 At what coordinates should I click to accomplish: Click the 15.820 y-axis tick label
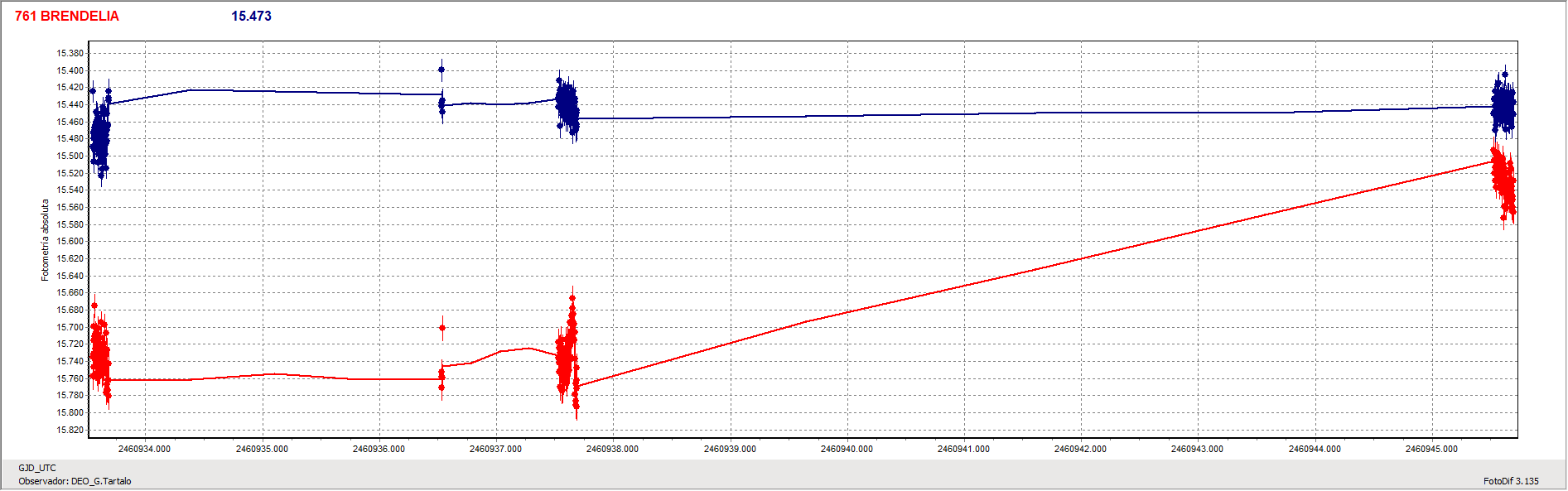tap(70, 430)
